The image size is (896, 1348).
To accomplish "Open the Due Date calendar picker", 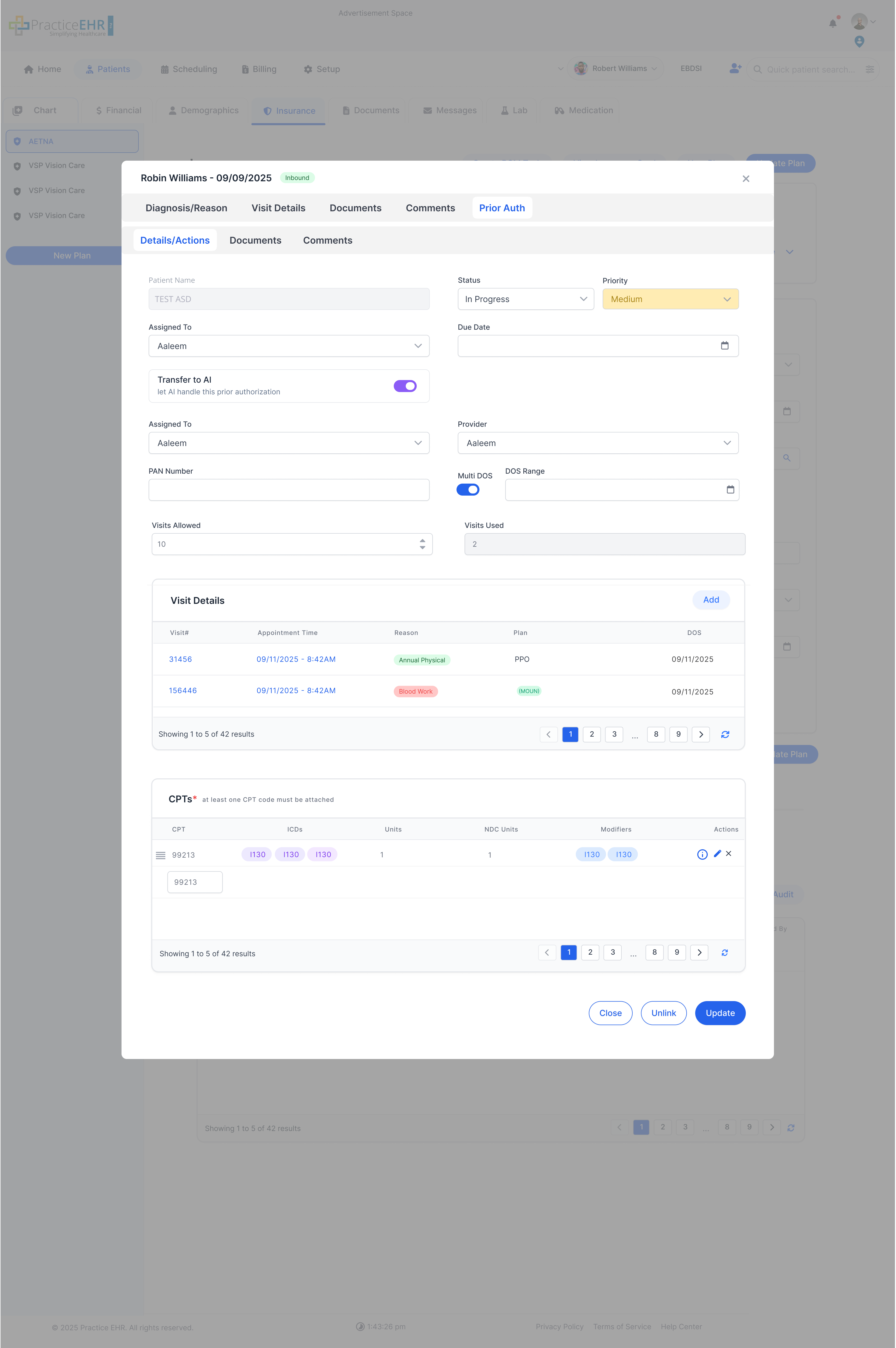I will point(725,346).
